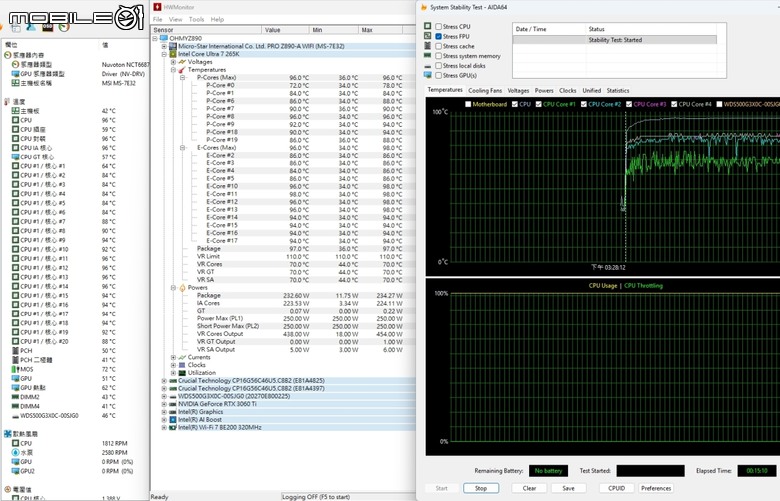Expand the Voltages tree node
The height and width of the screenshot is (501, 780).
tap(173, 62)
